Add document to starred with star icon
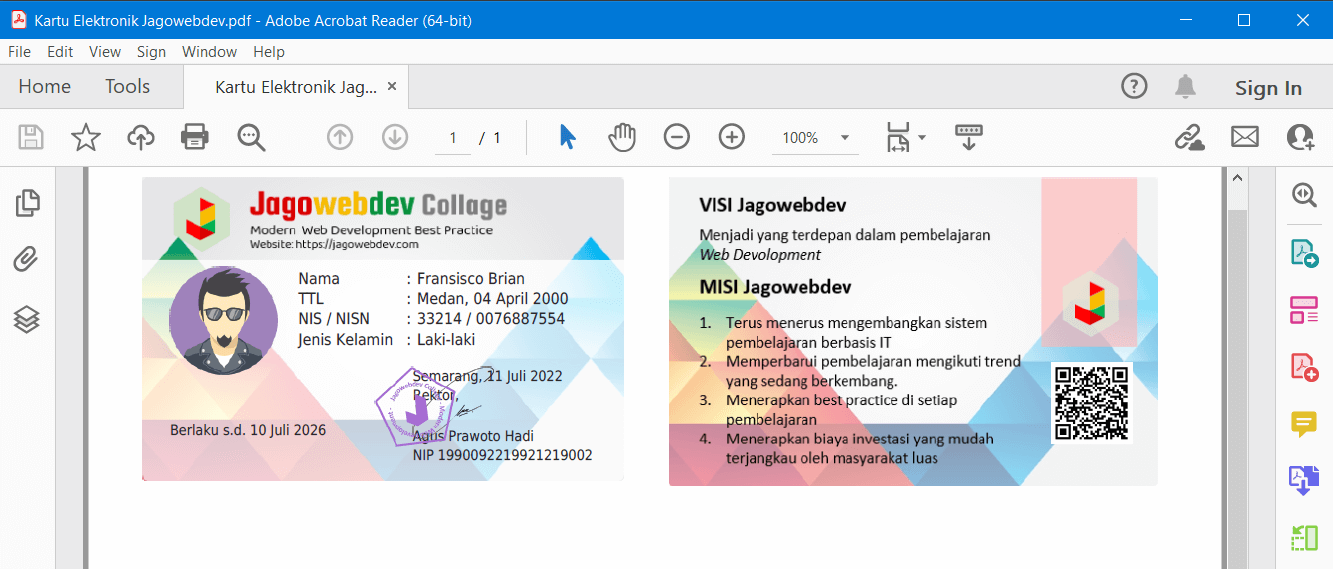The height and width of the screenshot is (569, 1333). click(86, 137)
